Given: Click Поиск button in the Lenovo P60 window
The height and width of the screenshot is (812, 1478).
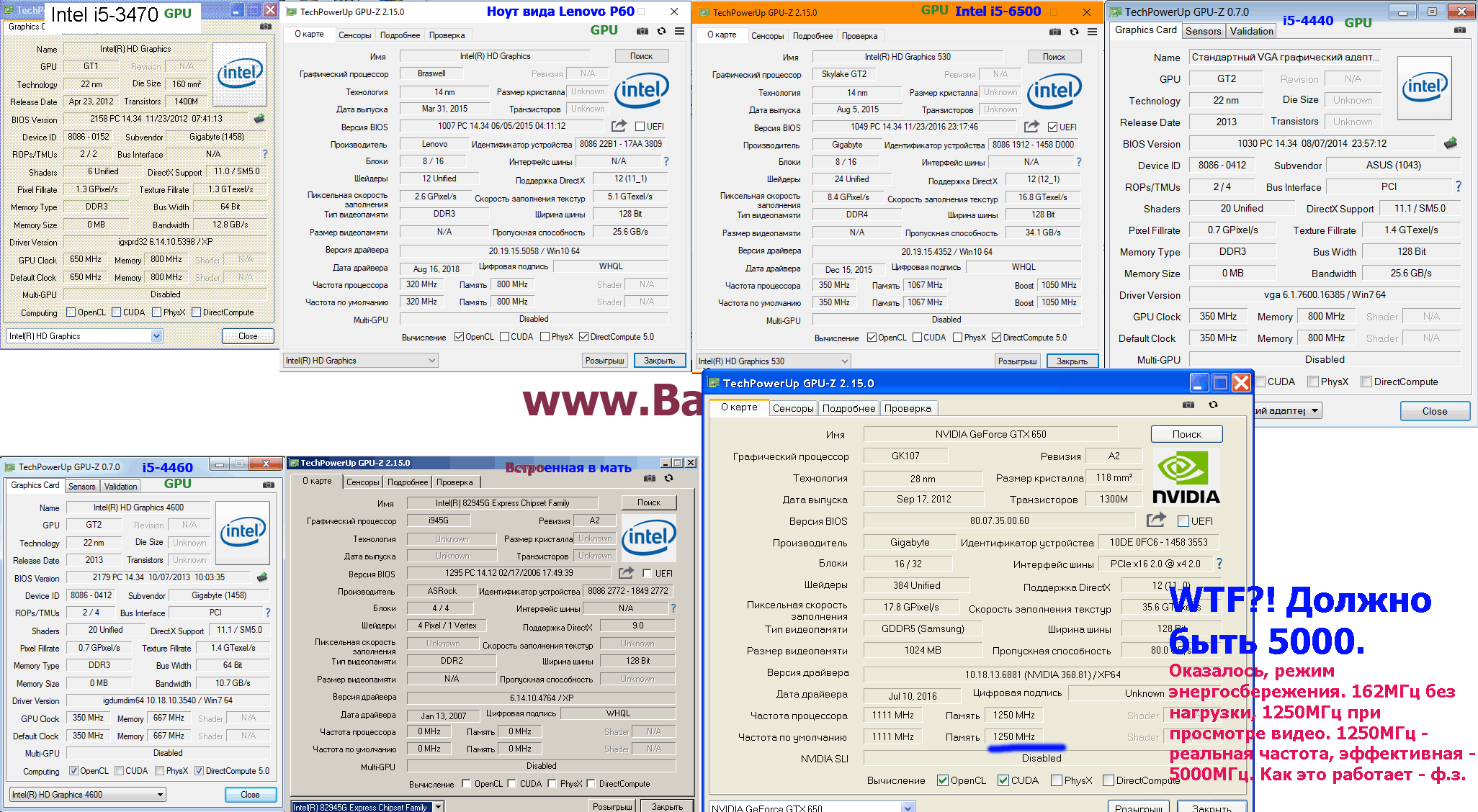Looking at the screenshot, I should (x=641, y=56).
